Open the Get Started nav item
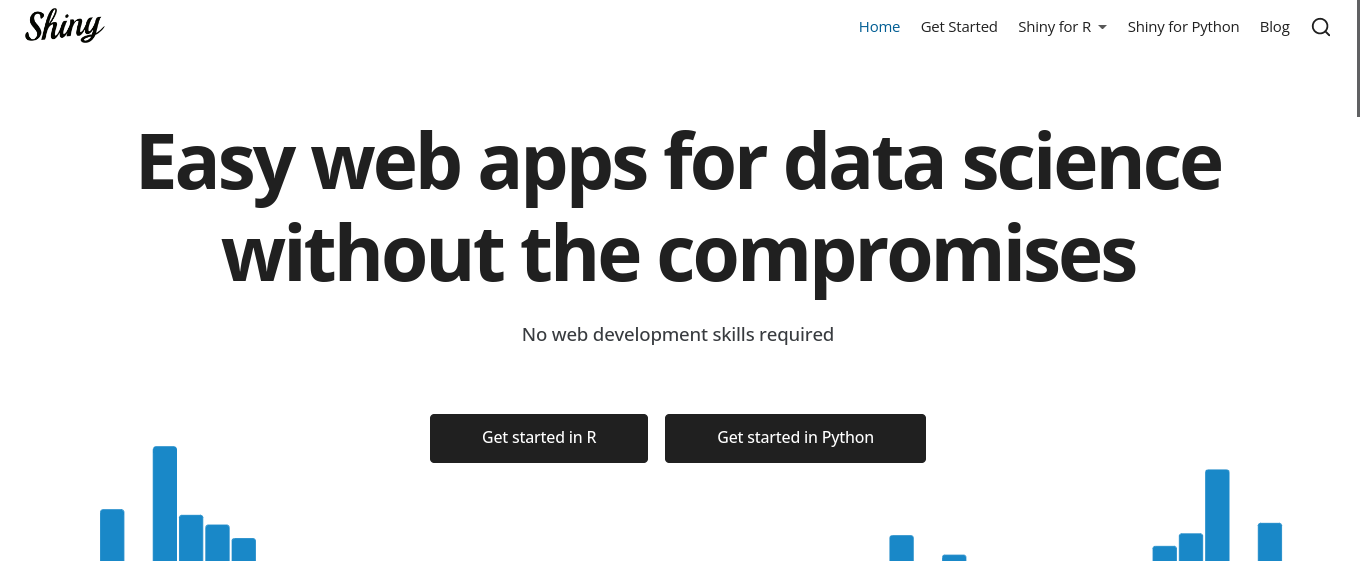The height and width of the screenshot is (561, 1360). pos(959,27)
